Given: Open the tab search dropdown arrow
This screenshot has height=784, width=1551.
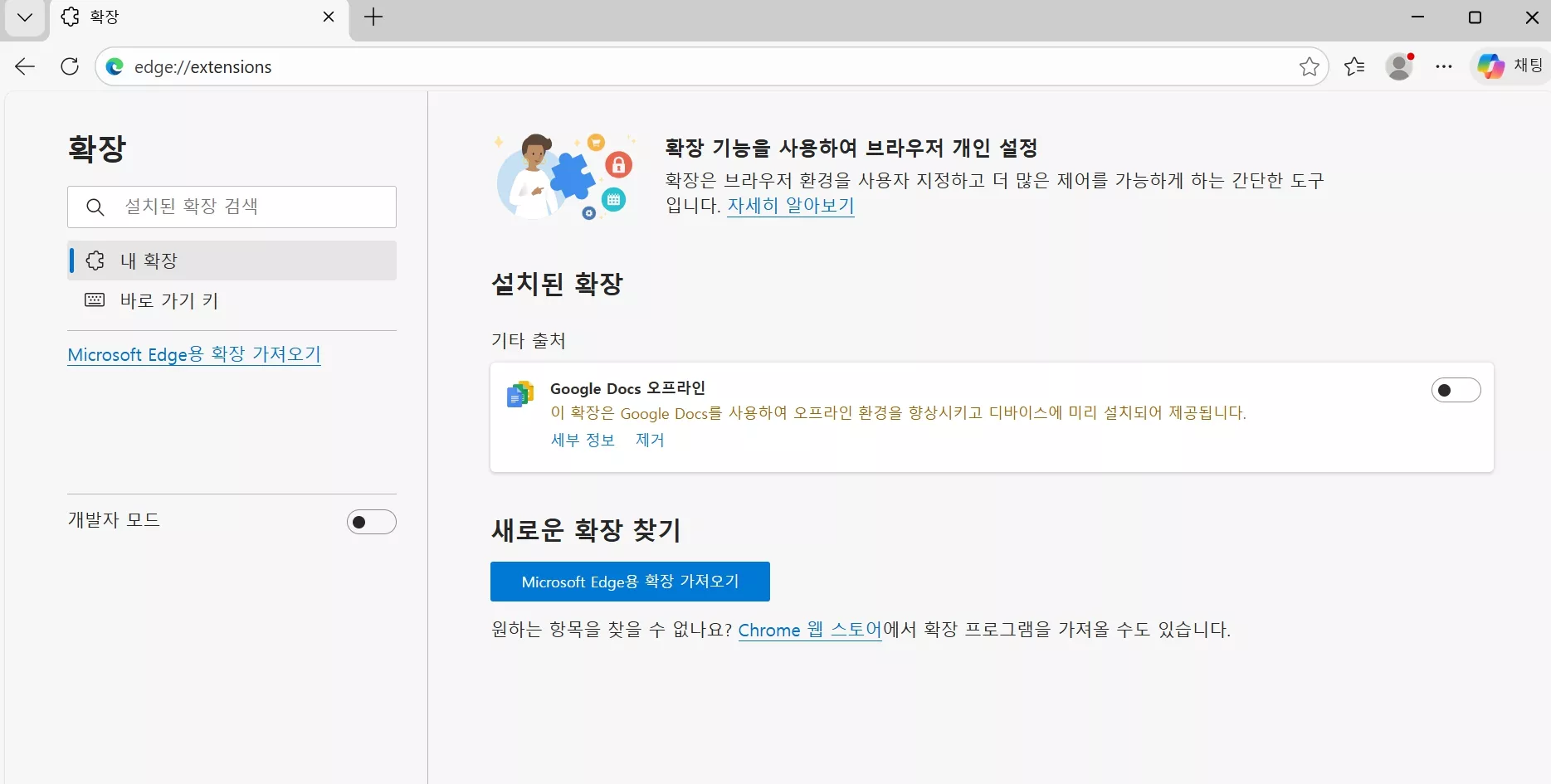Looking at the screenshot, I should [24, 17].
